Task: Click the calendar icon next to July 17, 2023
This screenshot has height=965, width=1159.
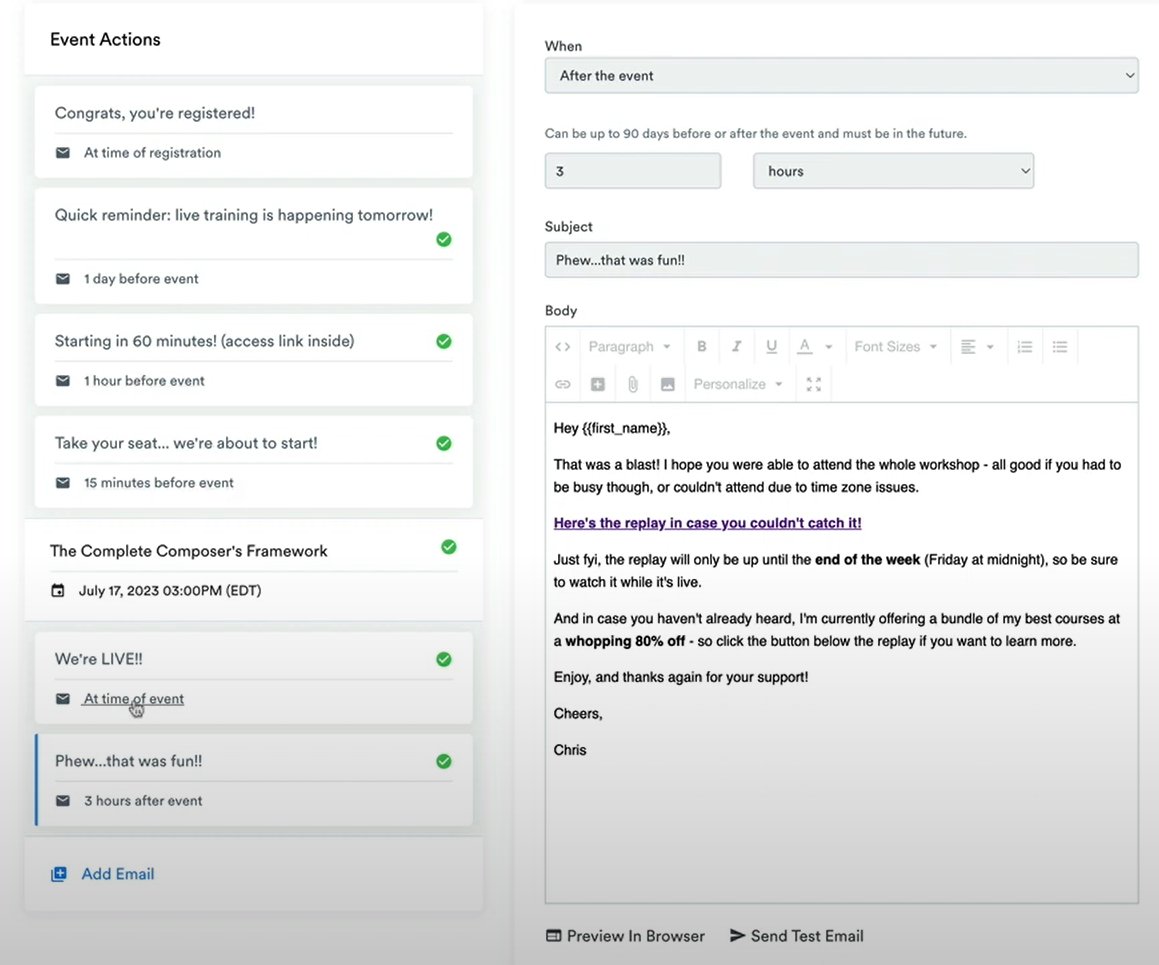Action: pyautogui.click(x=58, y=590)
